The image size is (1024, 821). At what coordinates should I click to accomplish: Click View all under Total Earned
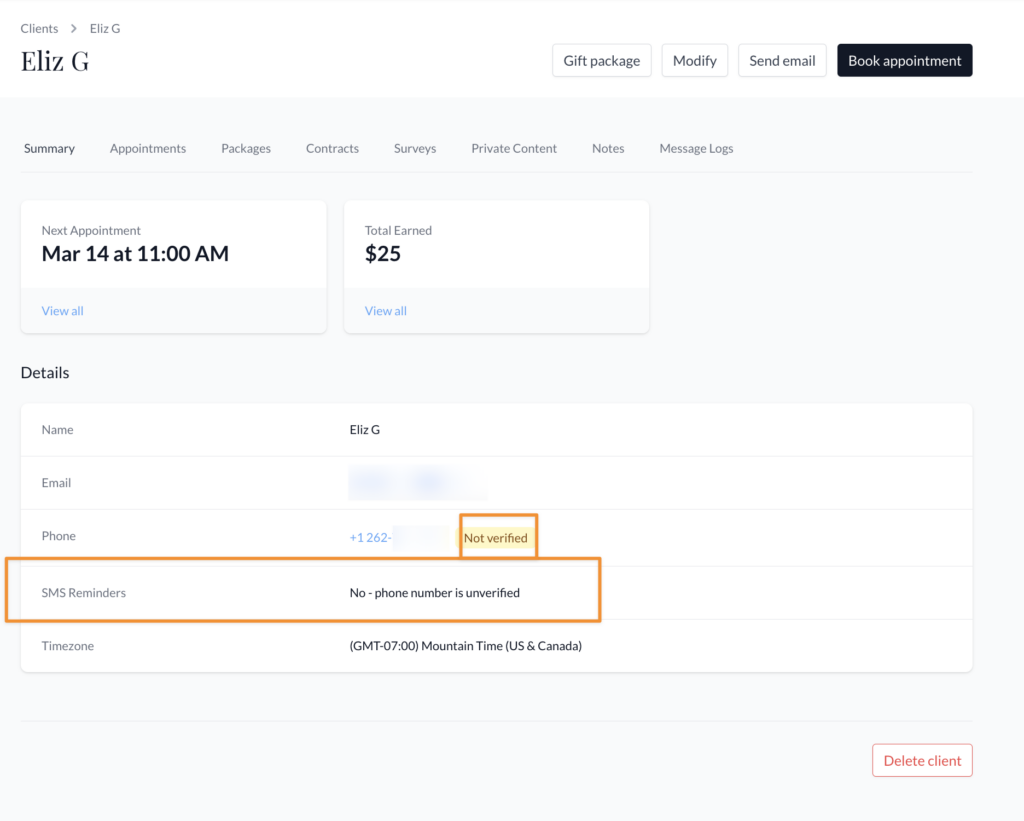click(x=385, y=311)
